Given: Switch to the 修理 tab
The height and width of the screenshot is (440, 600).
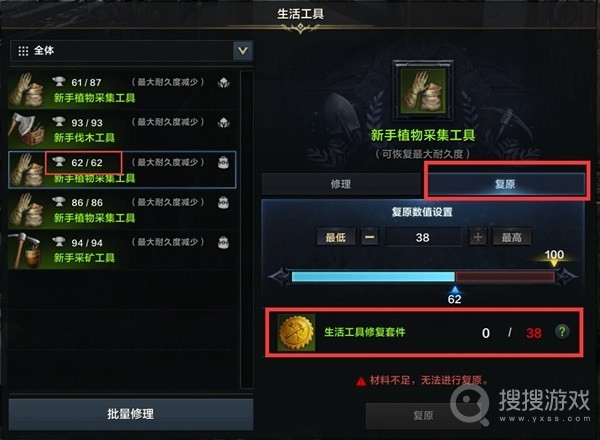Looking at the screenshot, I should pos(341,184).
